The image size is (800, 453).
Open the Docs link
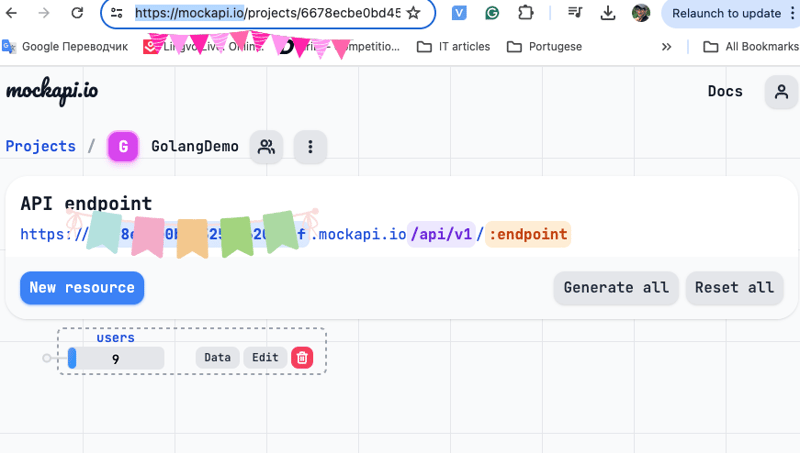coord(725,91)
